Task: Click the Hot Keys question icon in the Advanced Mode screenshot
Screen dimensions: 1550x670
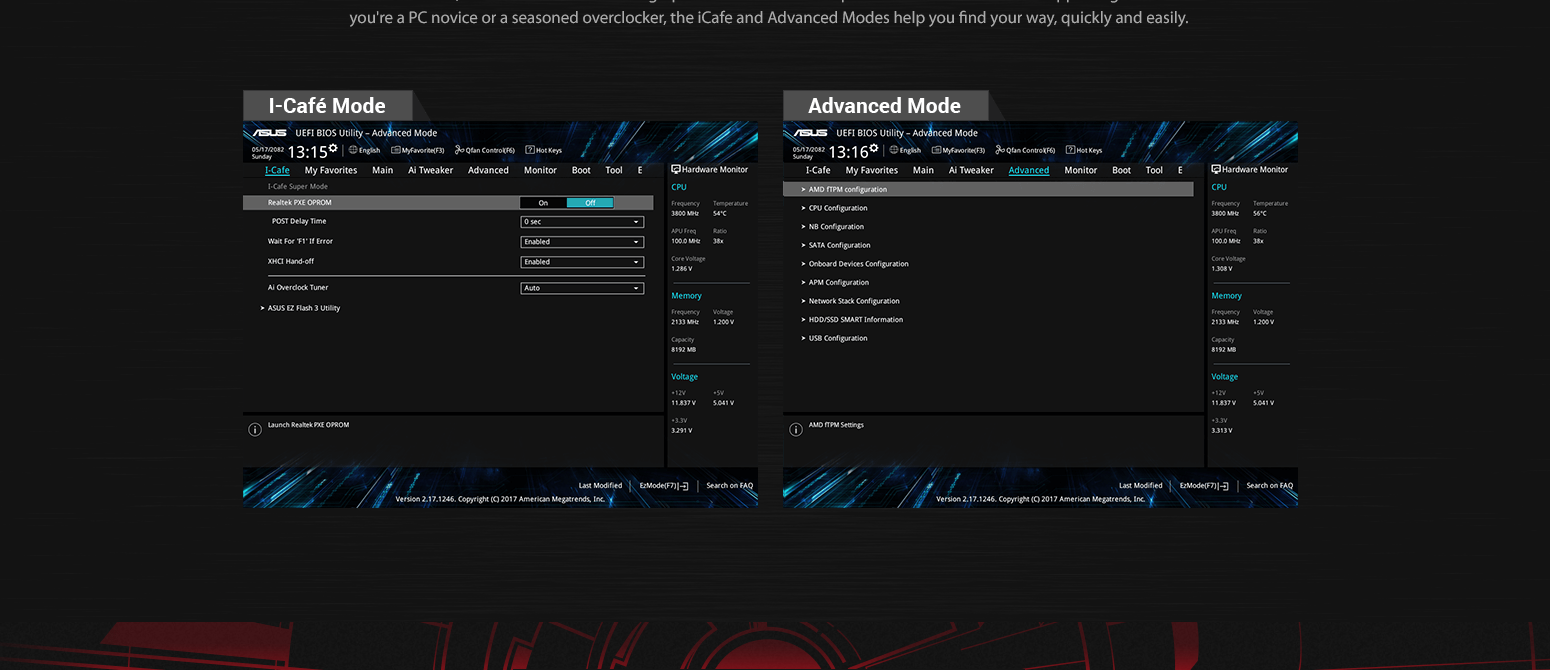Action: point(1070,150)
